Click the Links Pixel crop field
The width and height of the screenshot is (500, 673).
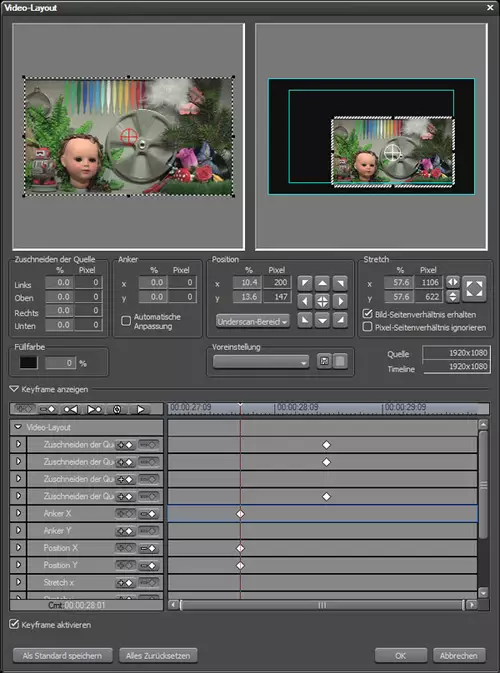pos(88,282)
